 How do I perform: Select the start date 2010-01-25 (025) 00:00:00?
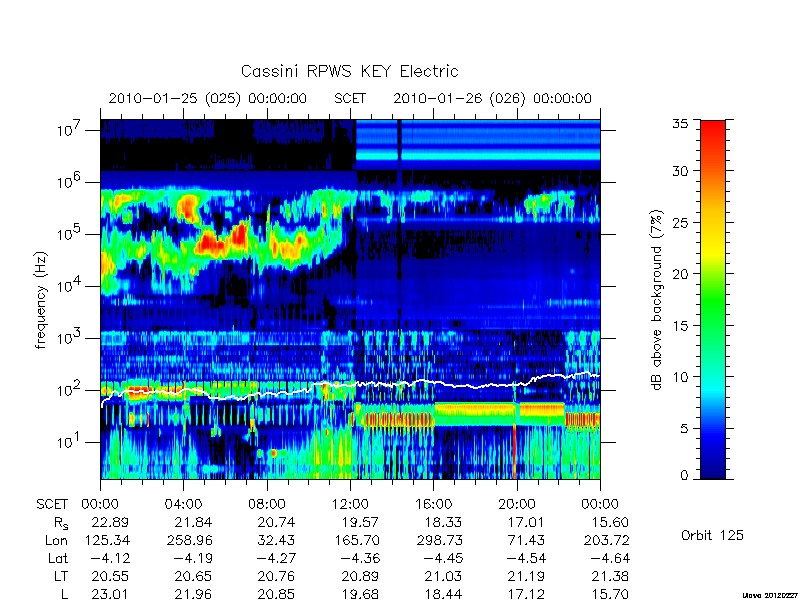208,98
